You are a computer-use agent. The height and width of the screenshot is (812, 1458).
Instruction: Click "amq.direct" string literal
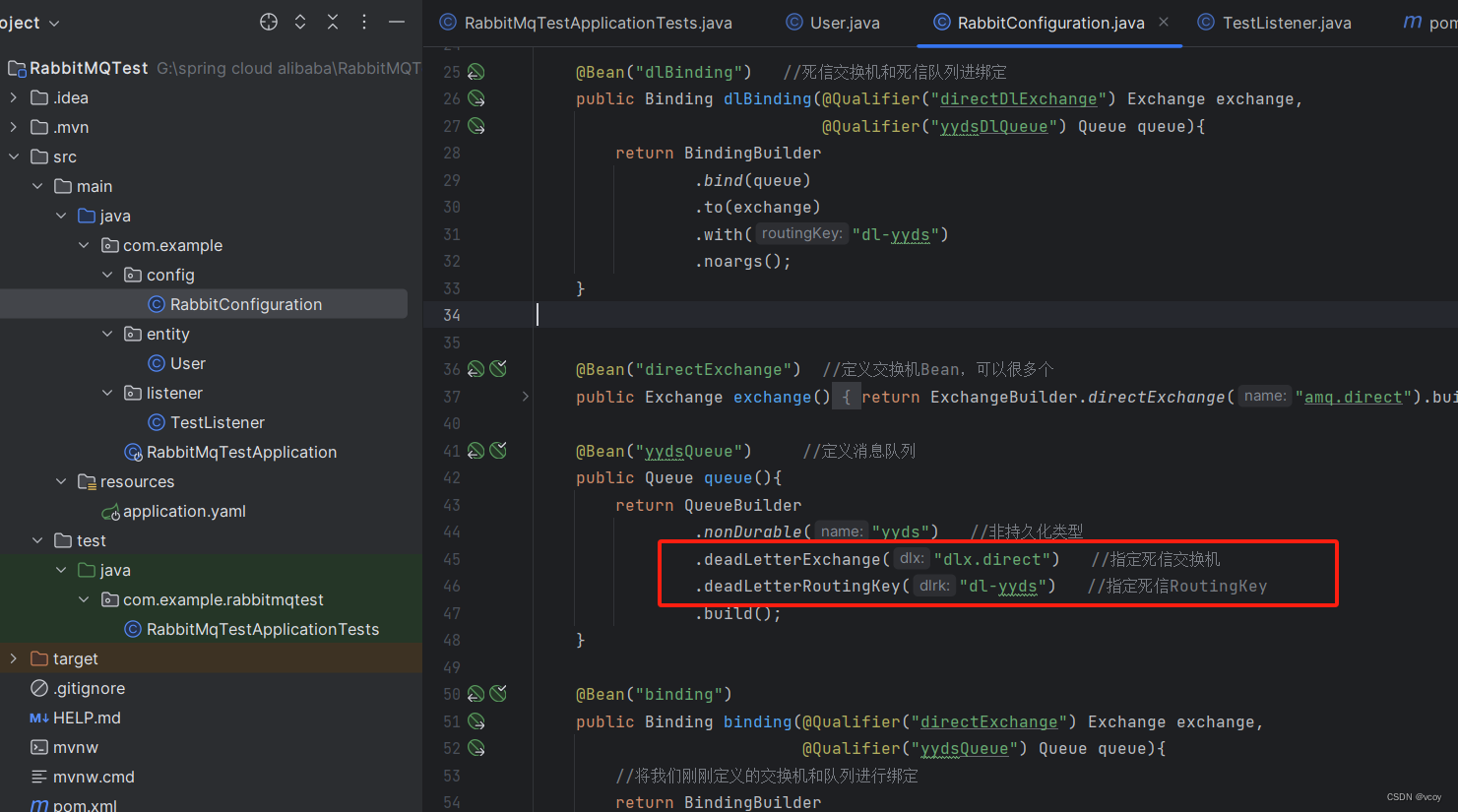pyautogui.click(x=1354, y=397)
